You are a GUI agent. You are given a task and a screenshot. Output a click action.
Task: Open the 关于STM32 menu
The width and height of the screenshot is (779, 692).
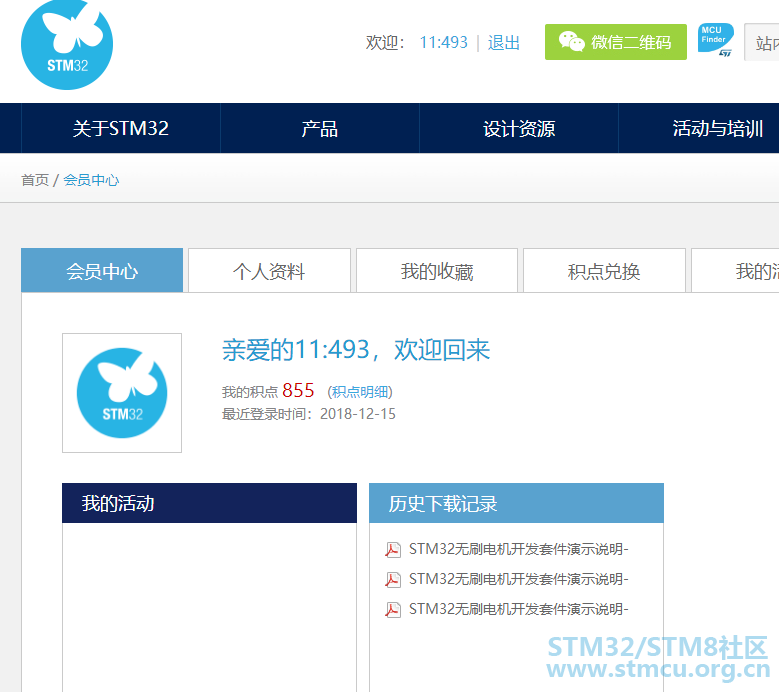121,128
